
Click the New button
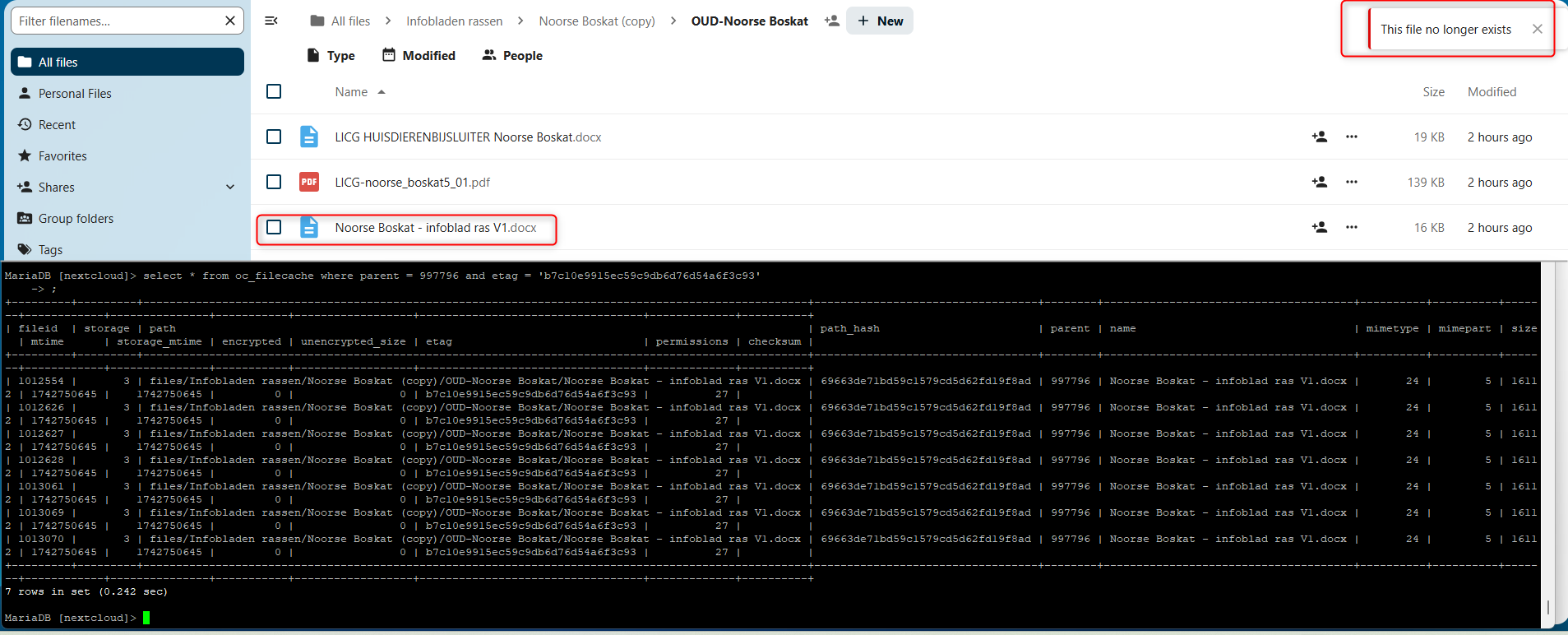point(880,21)
